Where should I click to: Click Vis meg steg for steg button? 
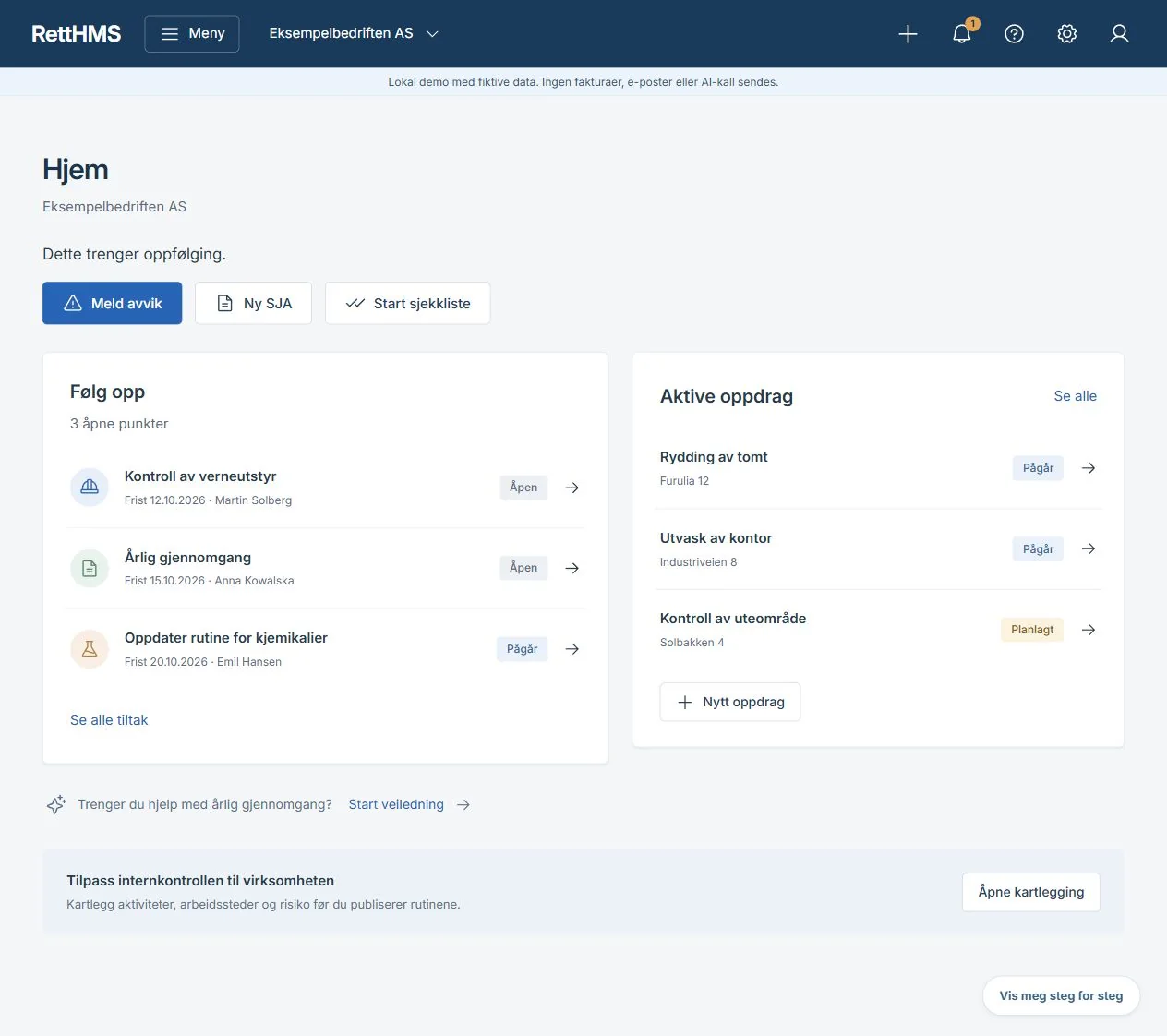tap(1062, 996)
